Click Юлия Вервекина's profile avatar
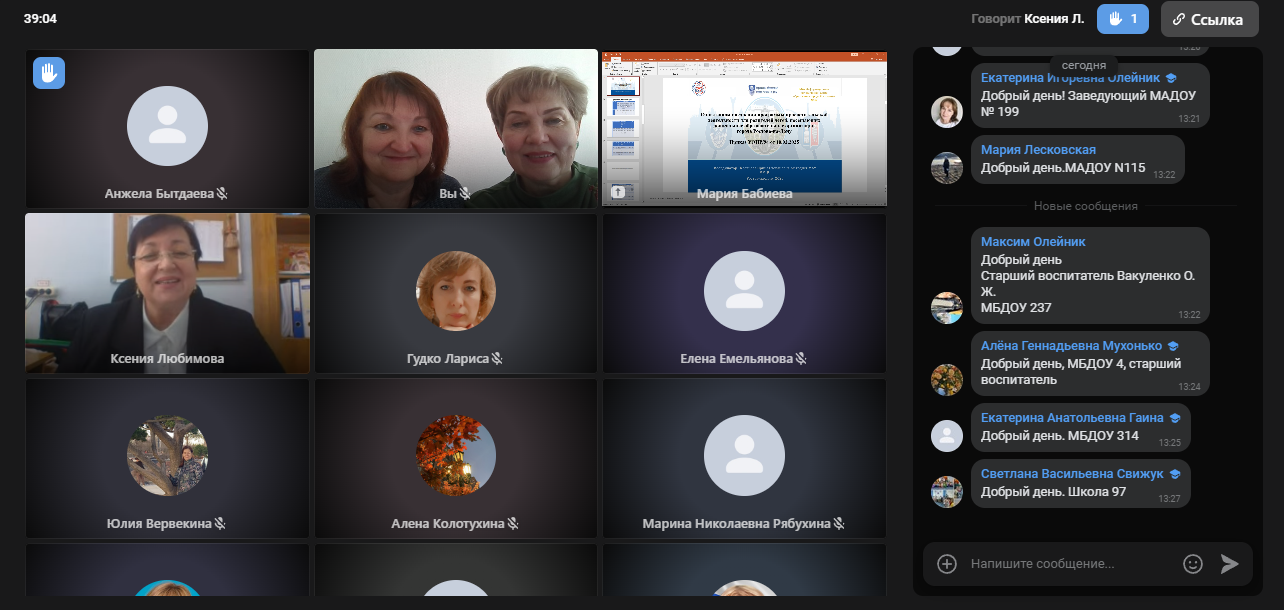This screenshot has width=1284, height=610. point(167,456)
